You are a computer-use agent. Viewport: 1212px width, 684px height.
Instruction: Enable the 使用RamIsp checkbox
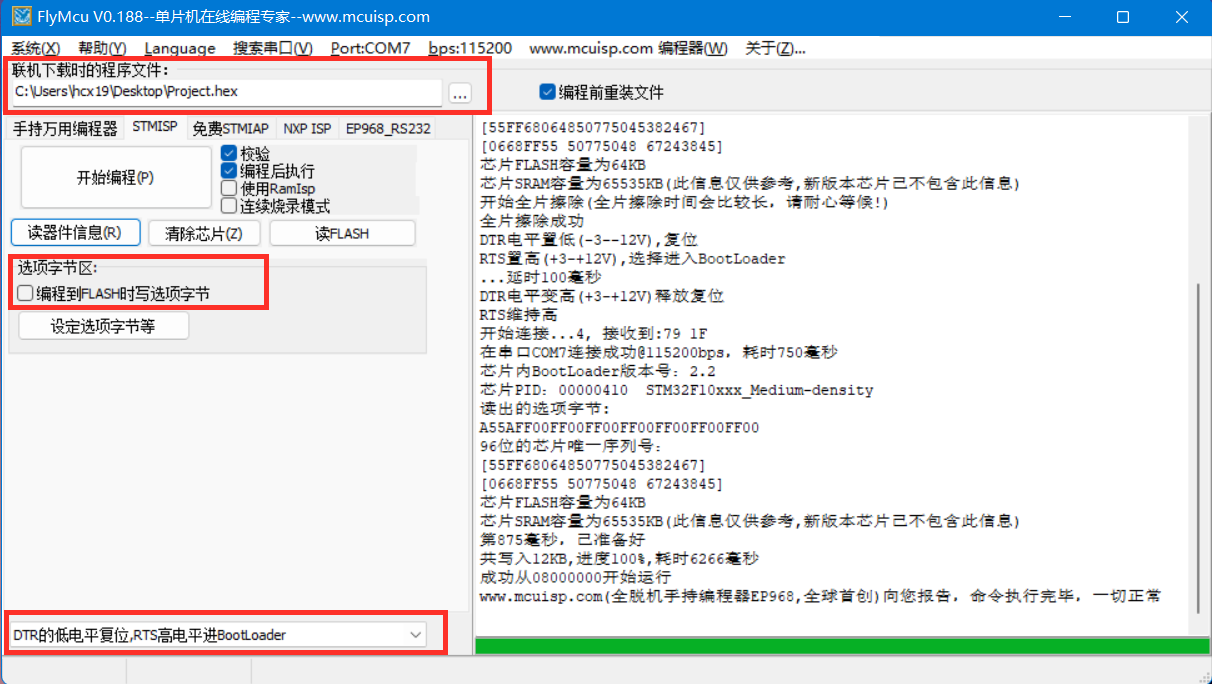(x=229, y=188)
